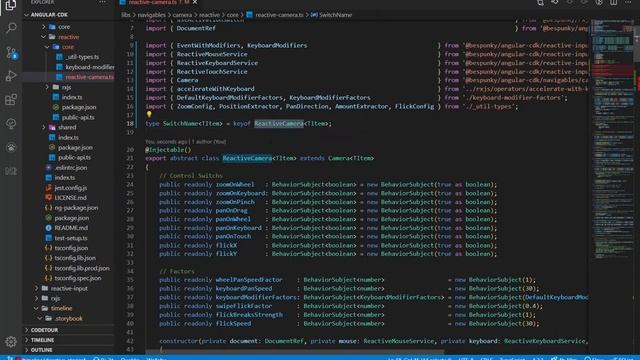
Task: Click 'accelerateWithKeyboard' import on line 14
Action: click(216, 89)
